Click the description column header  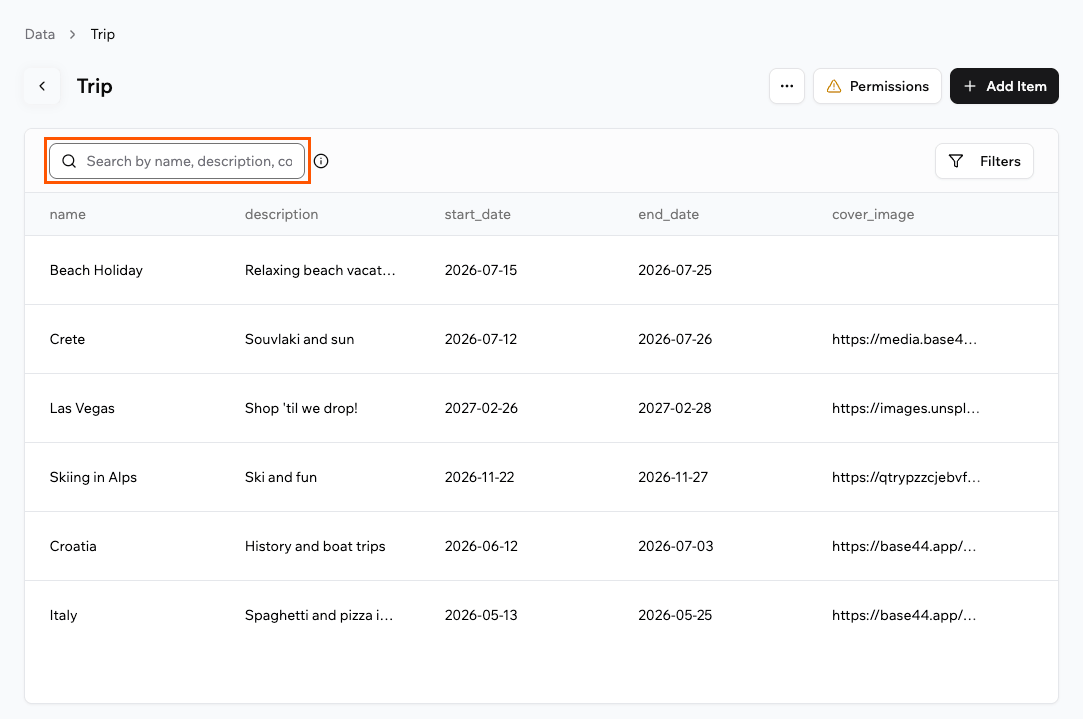point(281,214)
